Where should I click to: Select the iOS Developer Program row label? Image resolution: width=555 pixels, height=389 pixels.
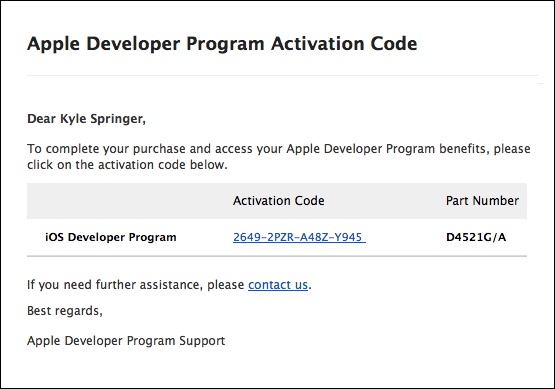coord(111,237)
